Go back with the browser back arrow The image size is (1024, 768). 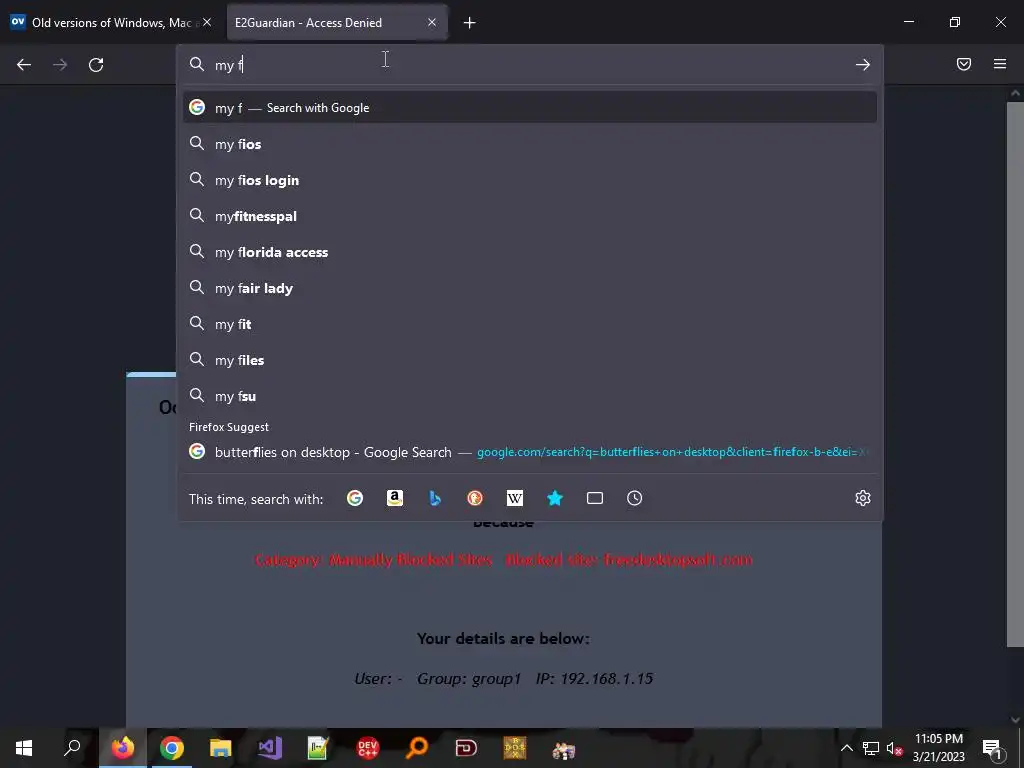[x=24, y=65]
